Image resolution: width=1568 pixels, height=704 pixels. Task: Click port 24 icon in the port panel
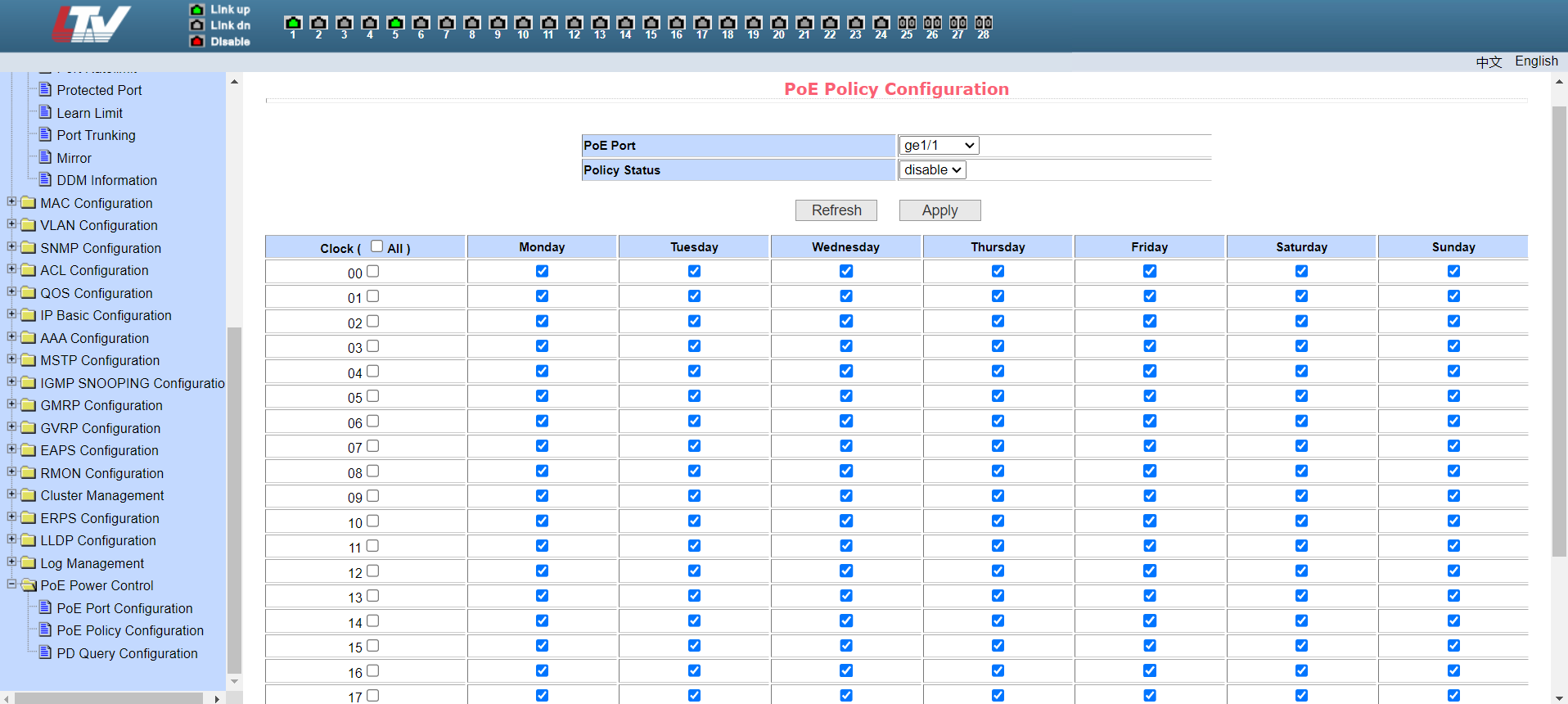(x=881, y=23)
